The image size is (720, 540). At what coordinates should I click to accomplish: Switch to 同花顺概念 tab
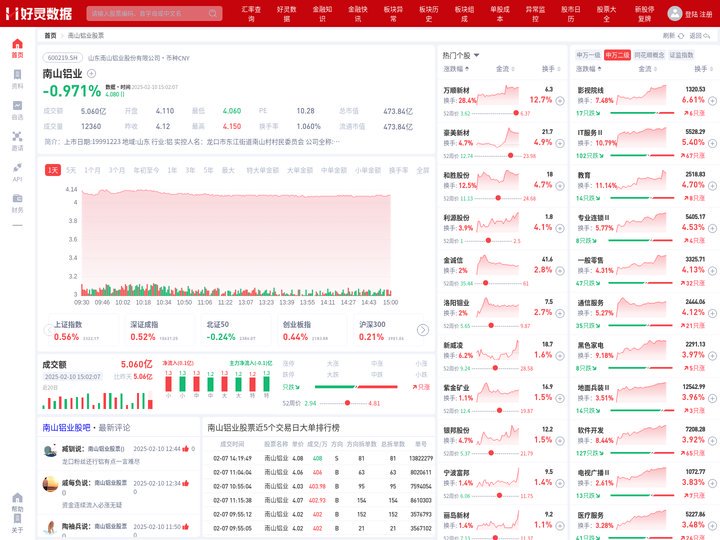pos(649,55)
